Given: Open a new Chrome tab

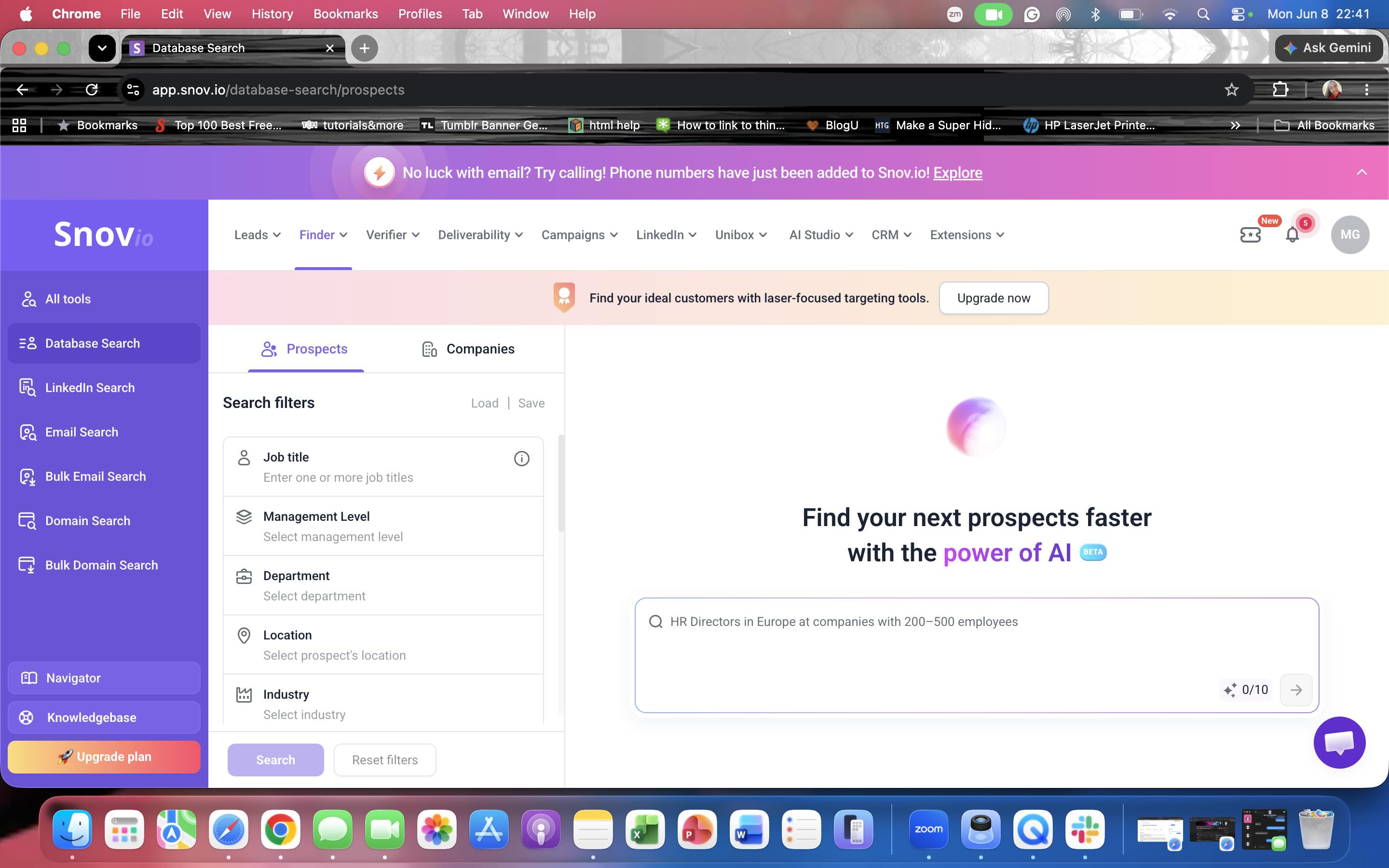Looking at the screenshot, I should coord(365,48).
